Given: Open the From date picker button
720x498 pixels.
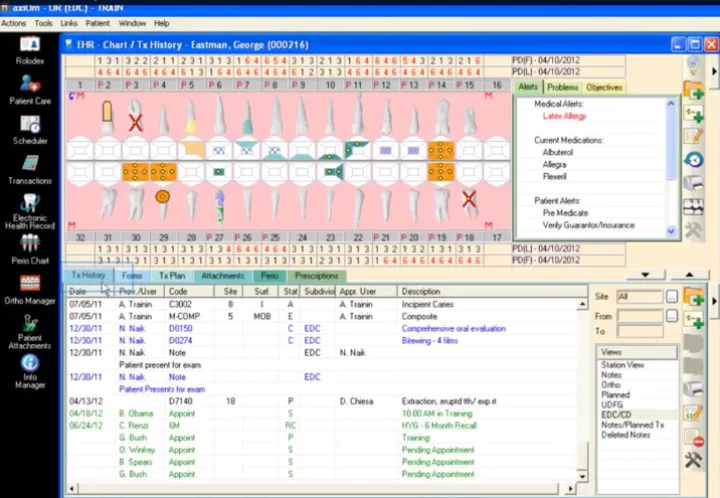Looking at the screenshot, I should 672,316.
